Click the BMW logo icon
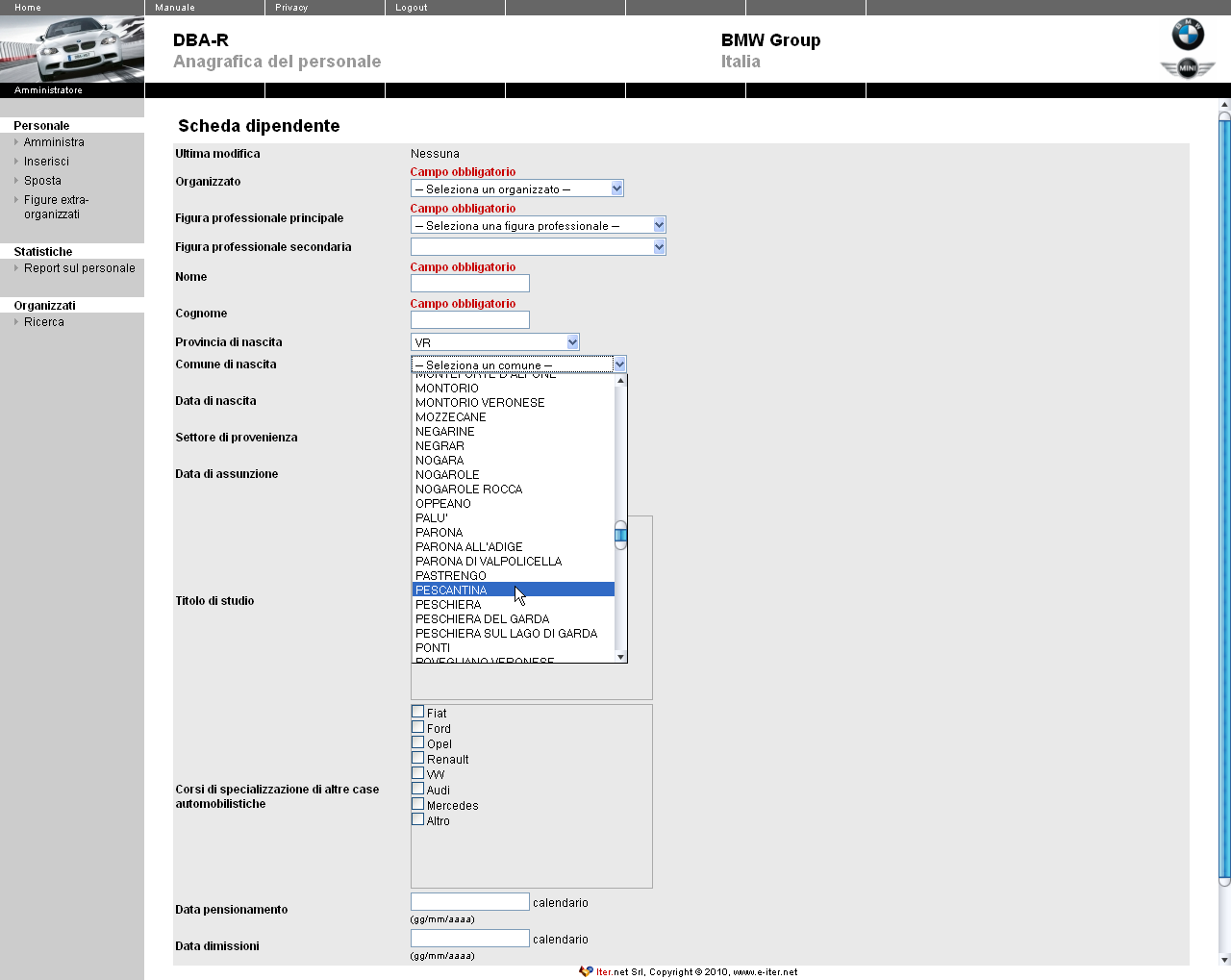This screenshot has width=1231, height=980. pos(1188,35)
